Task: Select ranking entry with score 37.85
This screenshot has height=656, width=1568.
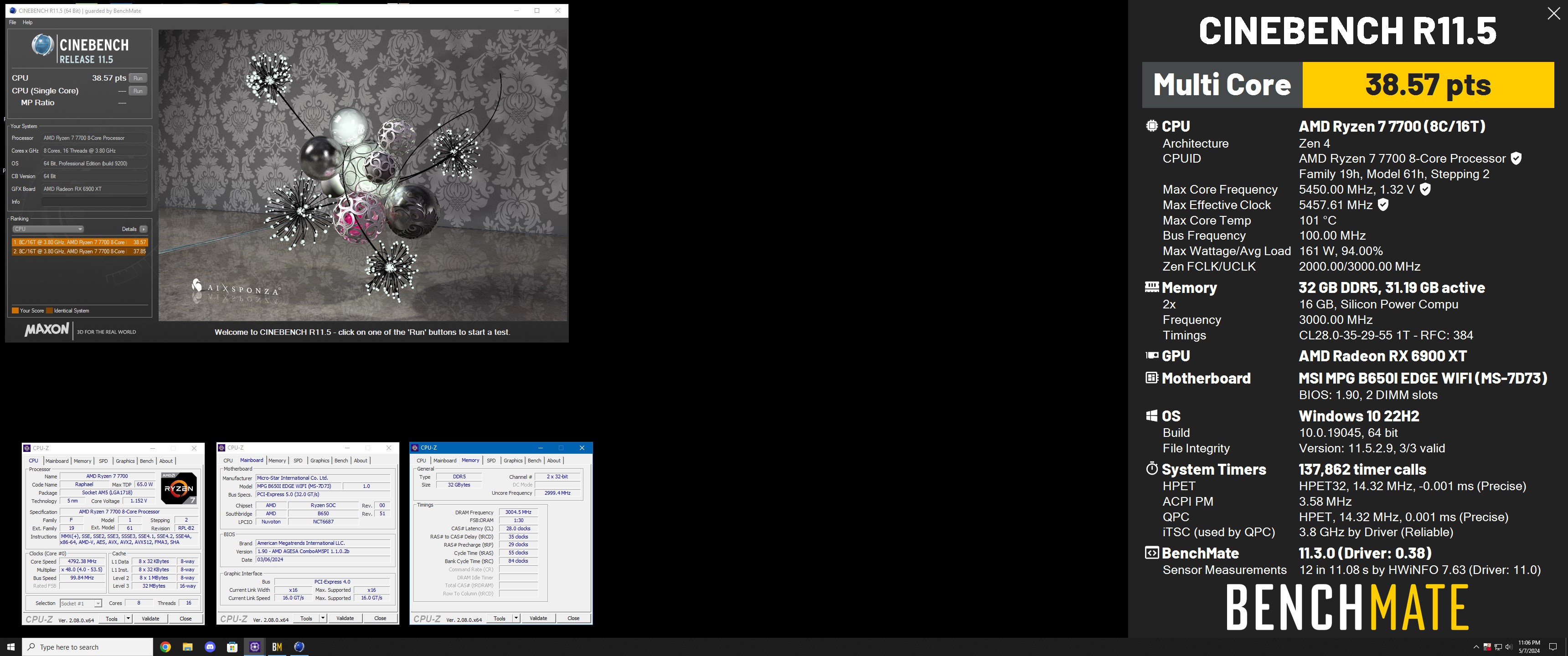Action: [80, 251]
